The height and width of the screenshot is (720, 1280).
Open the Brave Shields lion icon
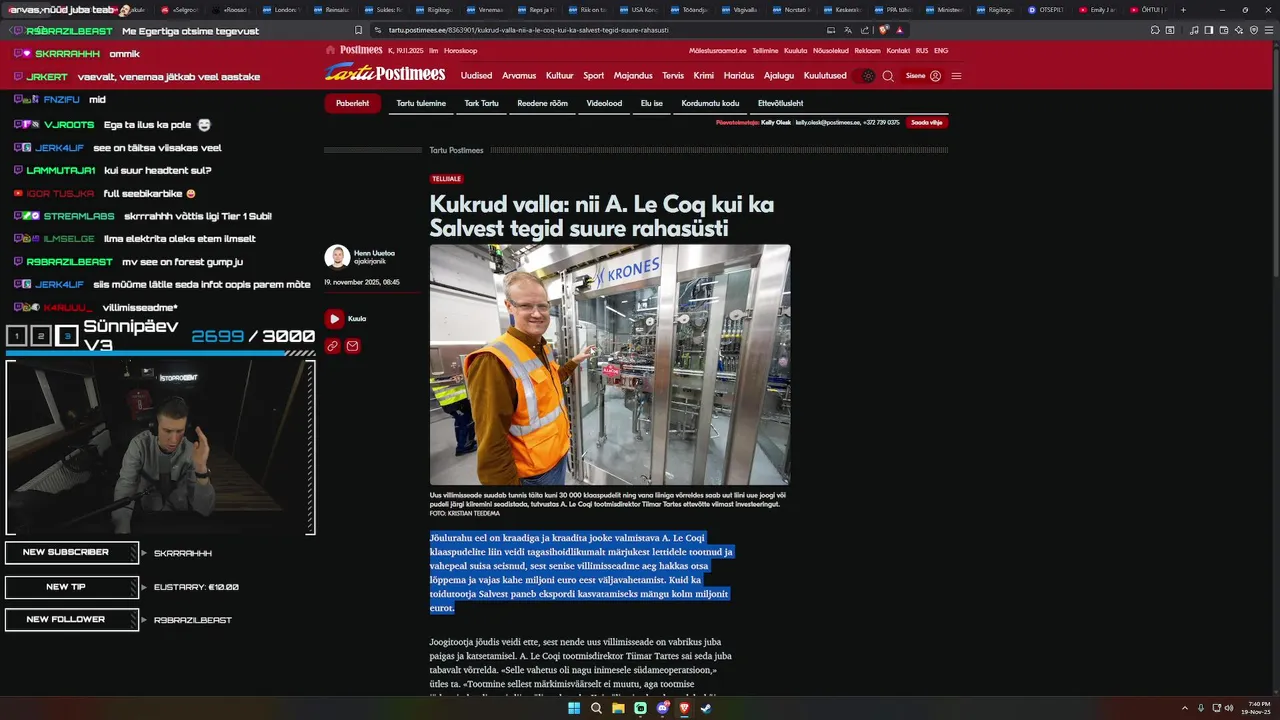884,30
